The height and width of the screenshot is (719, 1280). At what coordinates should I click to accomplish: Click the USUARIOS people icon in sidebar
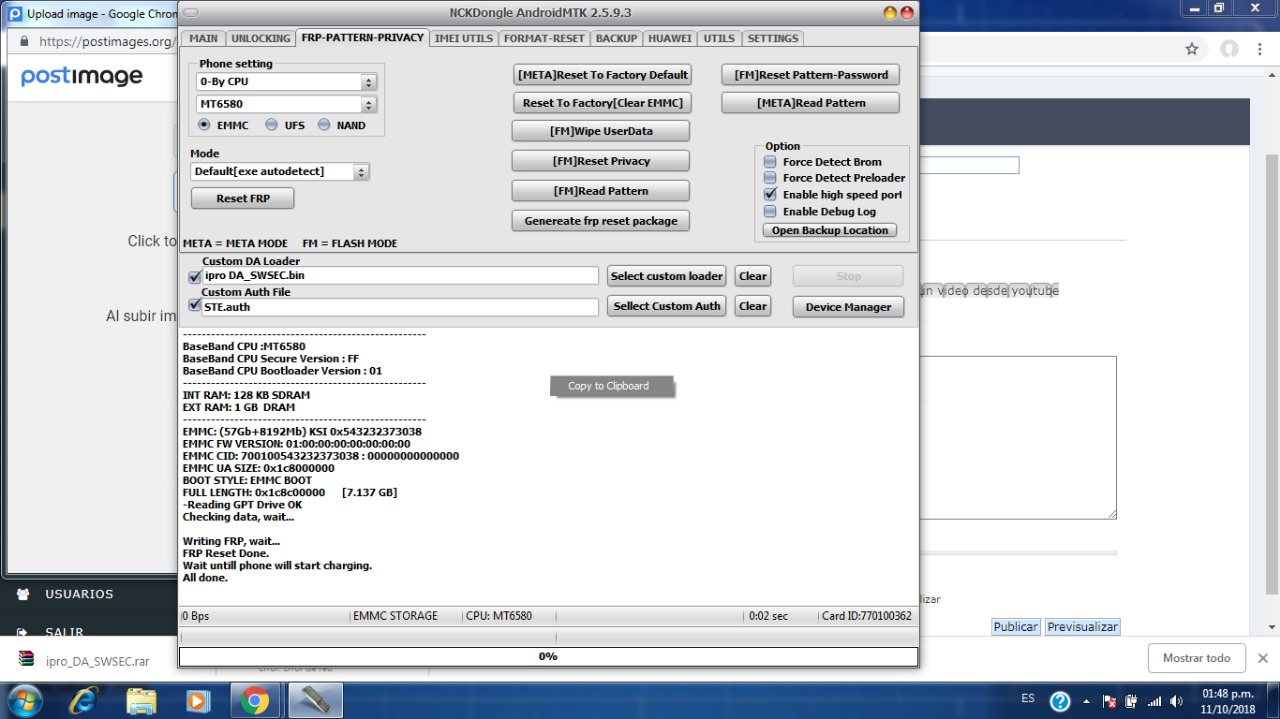(x=24, y=594)
